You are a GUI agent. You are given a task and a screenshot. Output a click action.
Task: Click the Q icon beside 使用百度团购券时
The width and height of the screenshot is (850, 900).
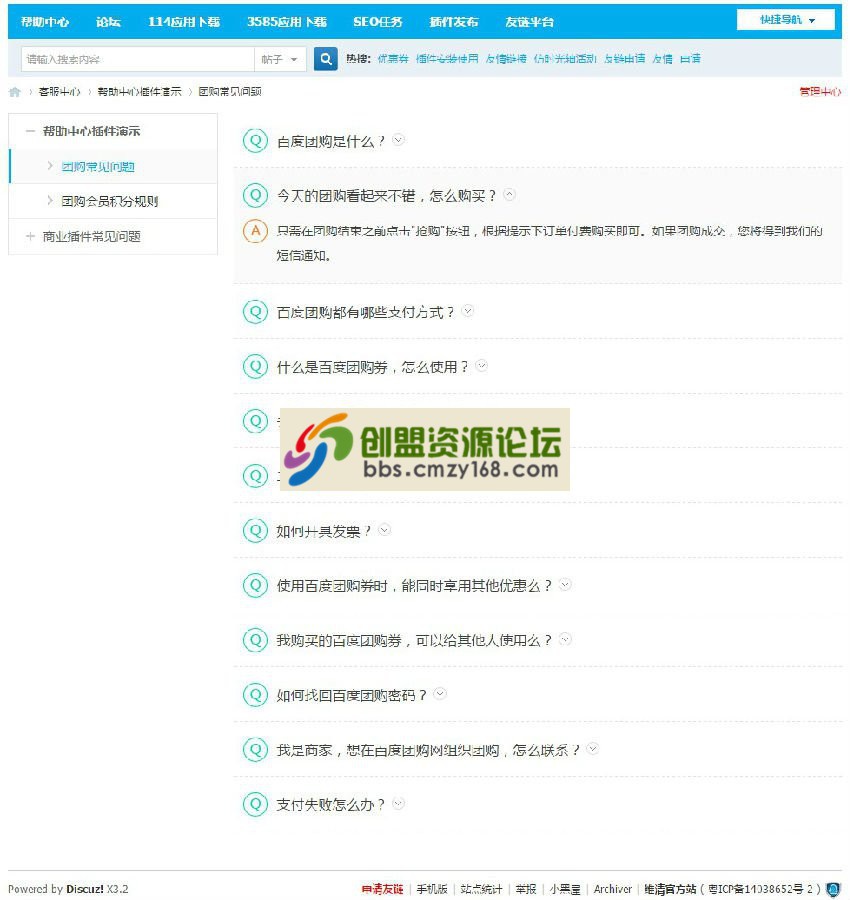pyautogui.click(x=255, y=585)
